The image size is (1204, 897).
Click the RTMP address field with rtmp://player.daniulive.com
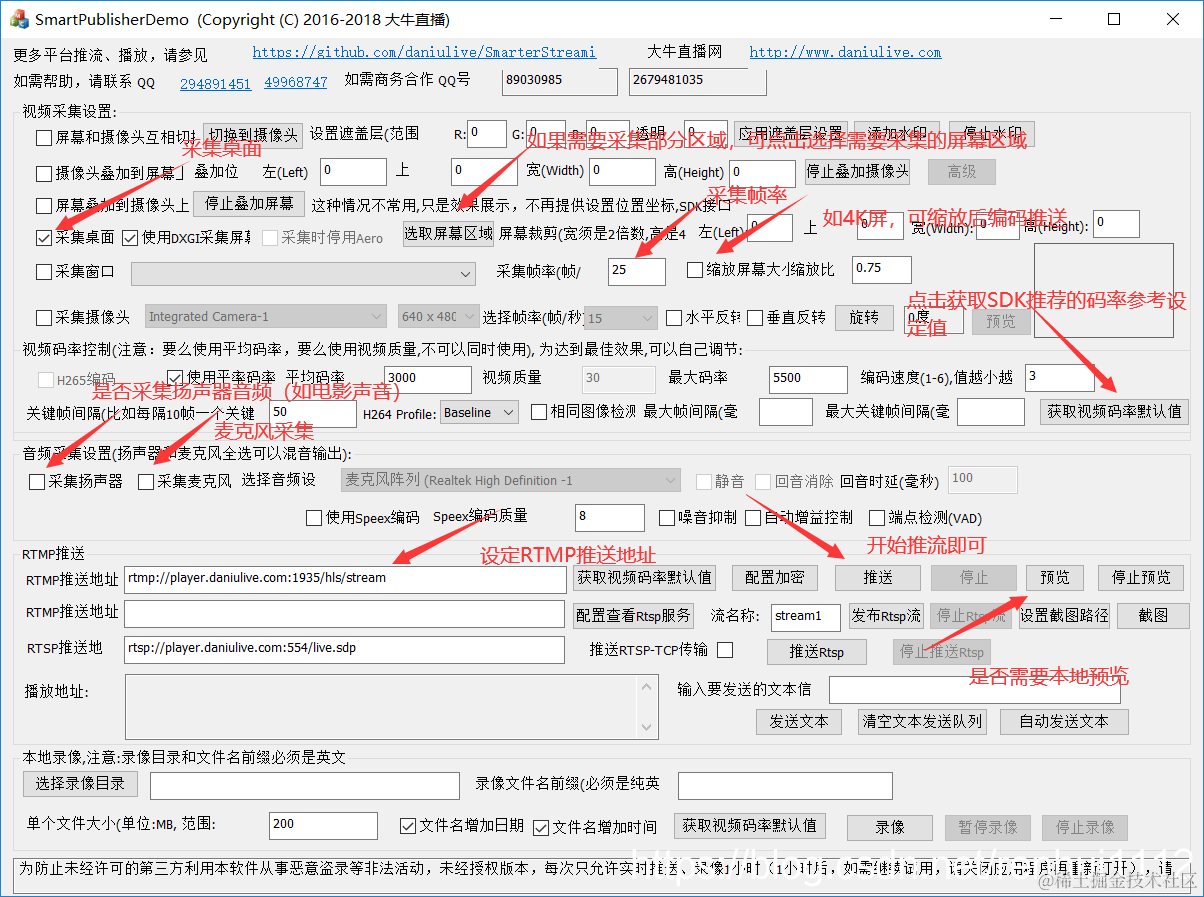pos(344,578)
